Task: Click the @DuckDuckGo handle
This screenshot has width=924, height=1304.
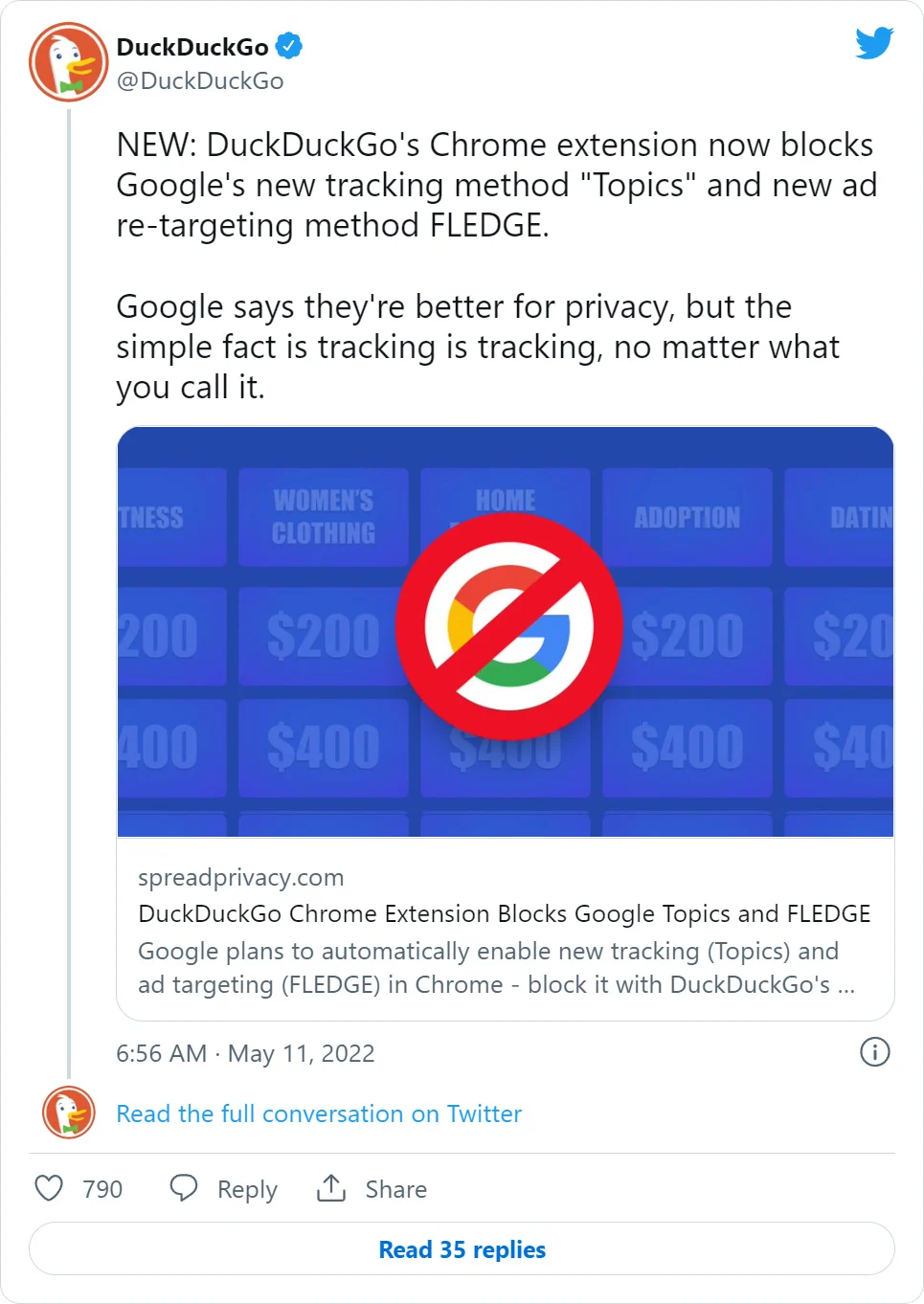Action: pos(198,81)
